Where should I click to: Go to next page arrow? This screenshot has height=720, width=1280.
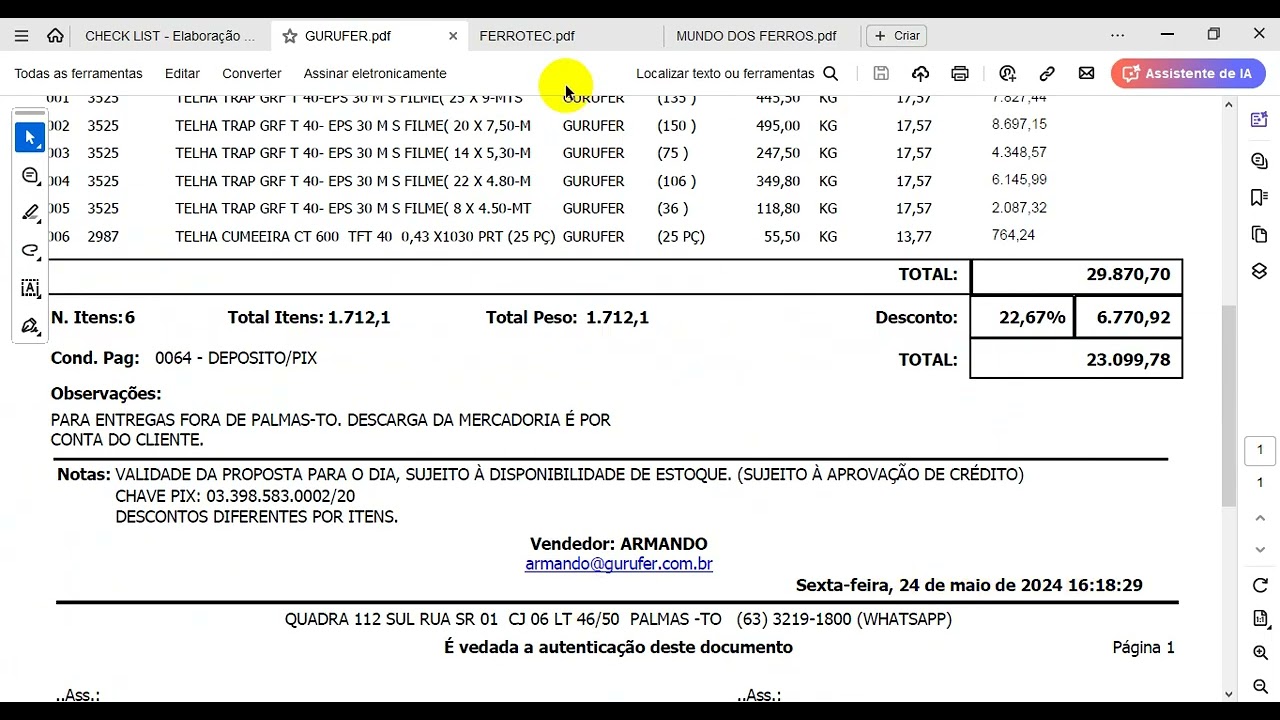(x=1260, y=550)
